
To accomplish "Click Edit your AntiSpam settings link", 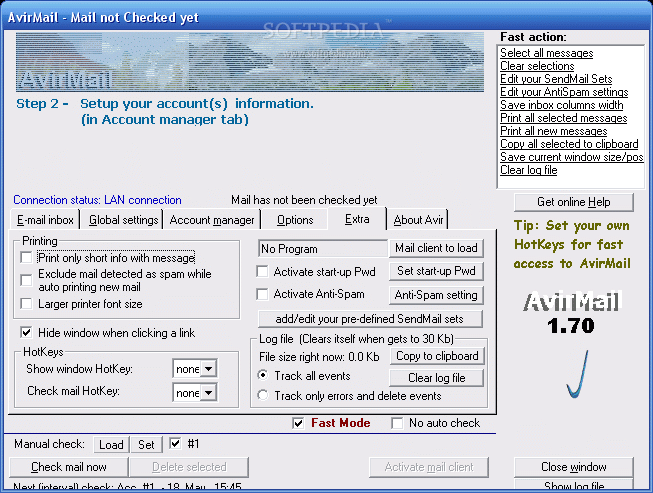I will pyautogui.click(x=564, y=92).
